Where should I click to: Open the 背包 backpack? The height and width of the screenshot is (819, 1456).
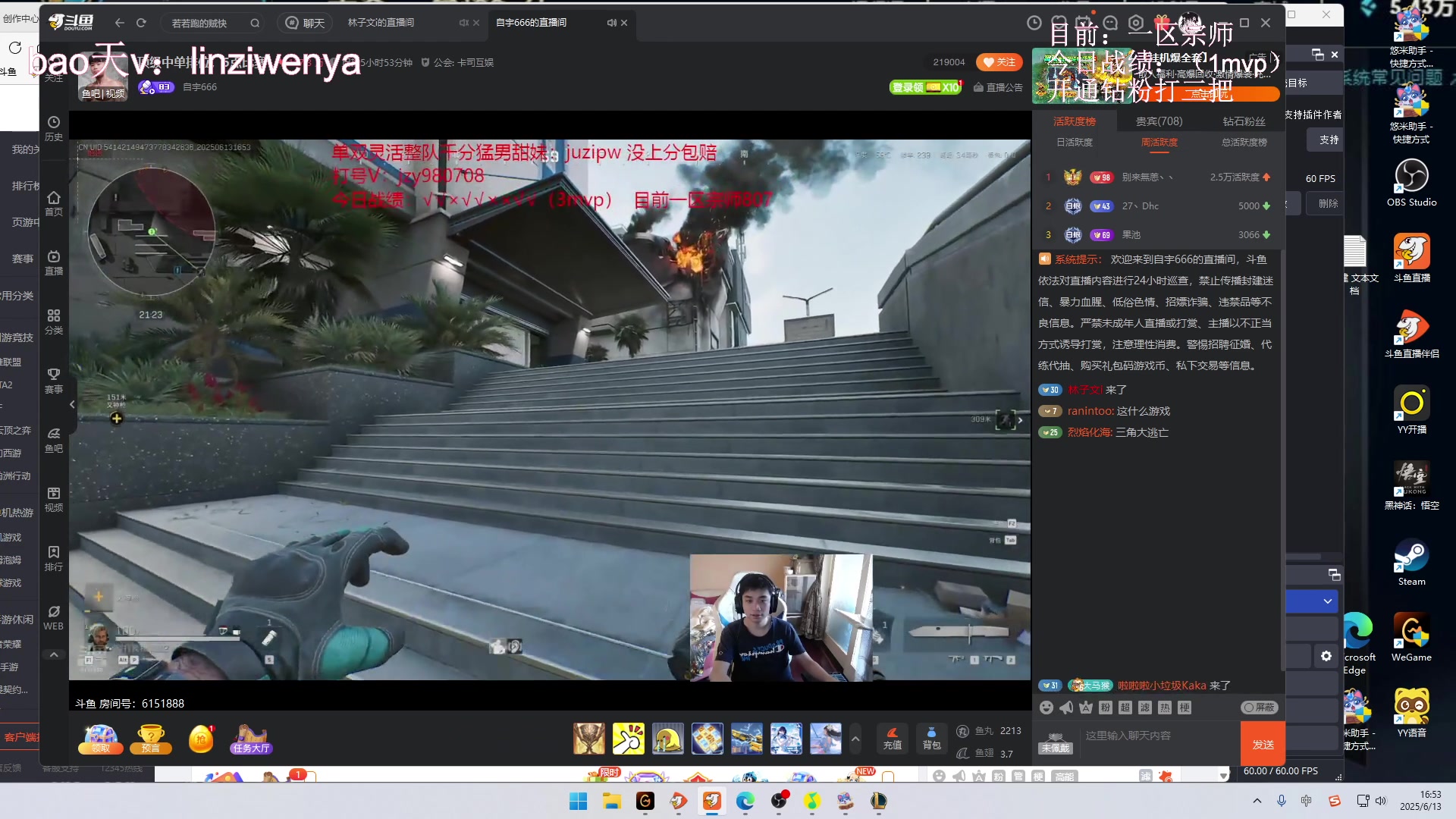coord(931,739)
